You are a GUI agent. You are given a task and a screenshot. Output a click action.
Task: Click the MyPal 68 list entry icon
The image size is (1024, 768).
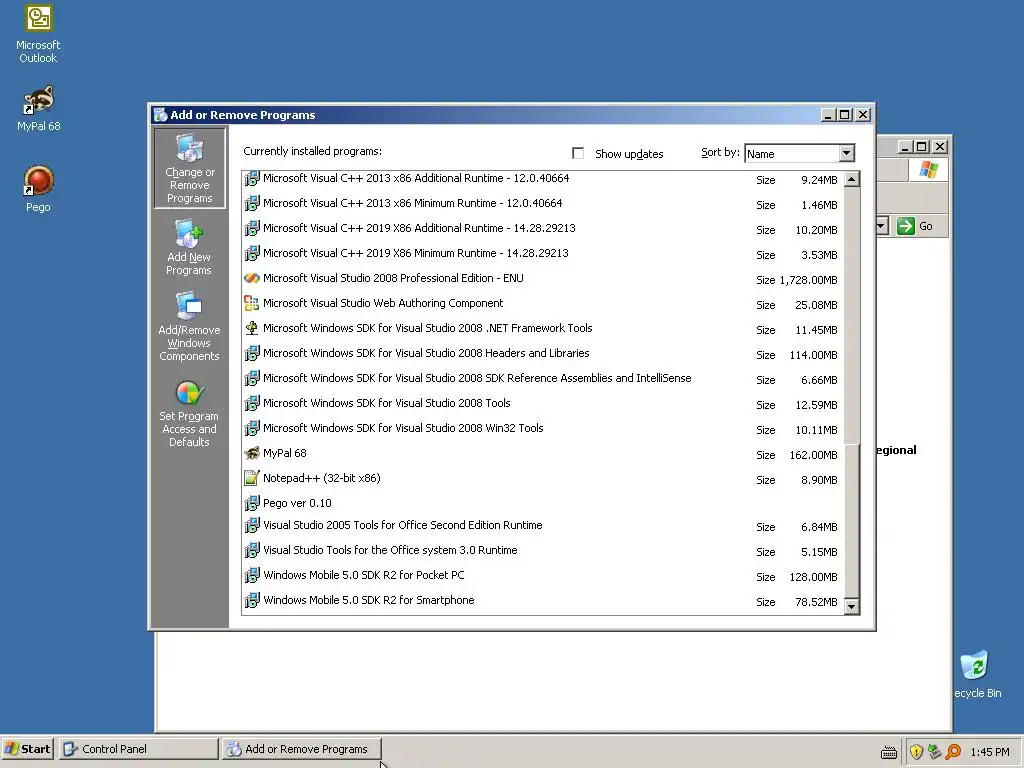pyautogui.click(x=251, y=453)
